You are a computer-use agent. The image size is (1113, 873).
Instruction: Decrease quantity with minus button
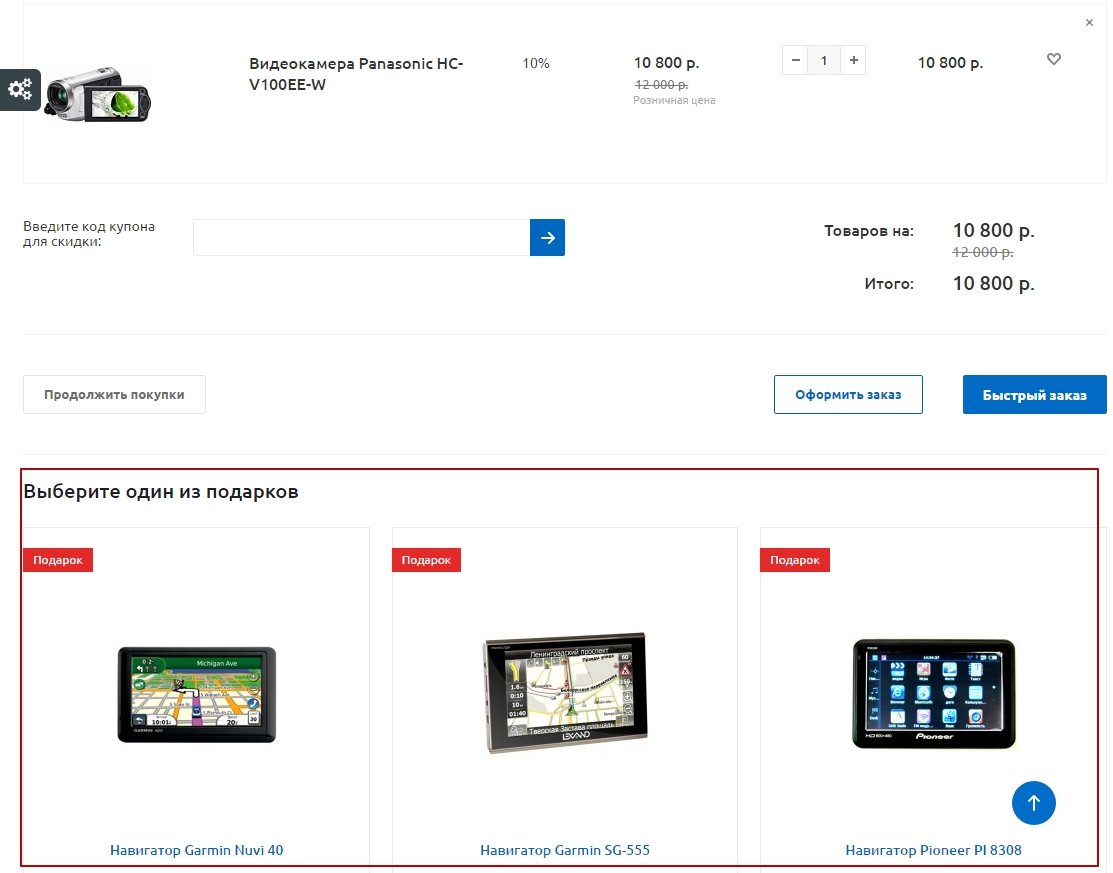[x=795, y=60]
